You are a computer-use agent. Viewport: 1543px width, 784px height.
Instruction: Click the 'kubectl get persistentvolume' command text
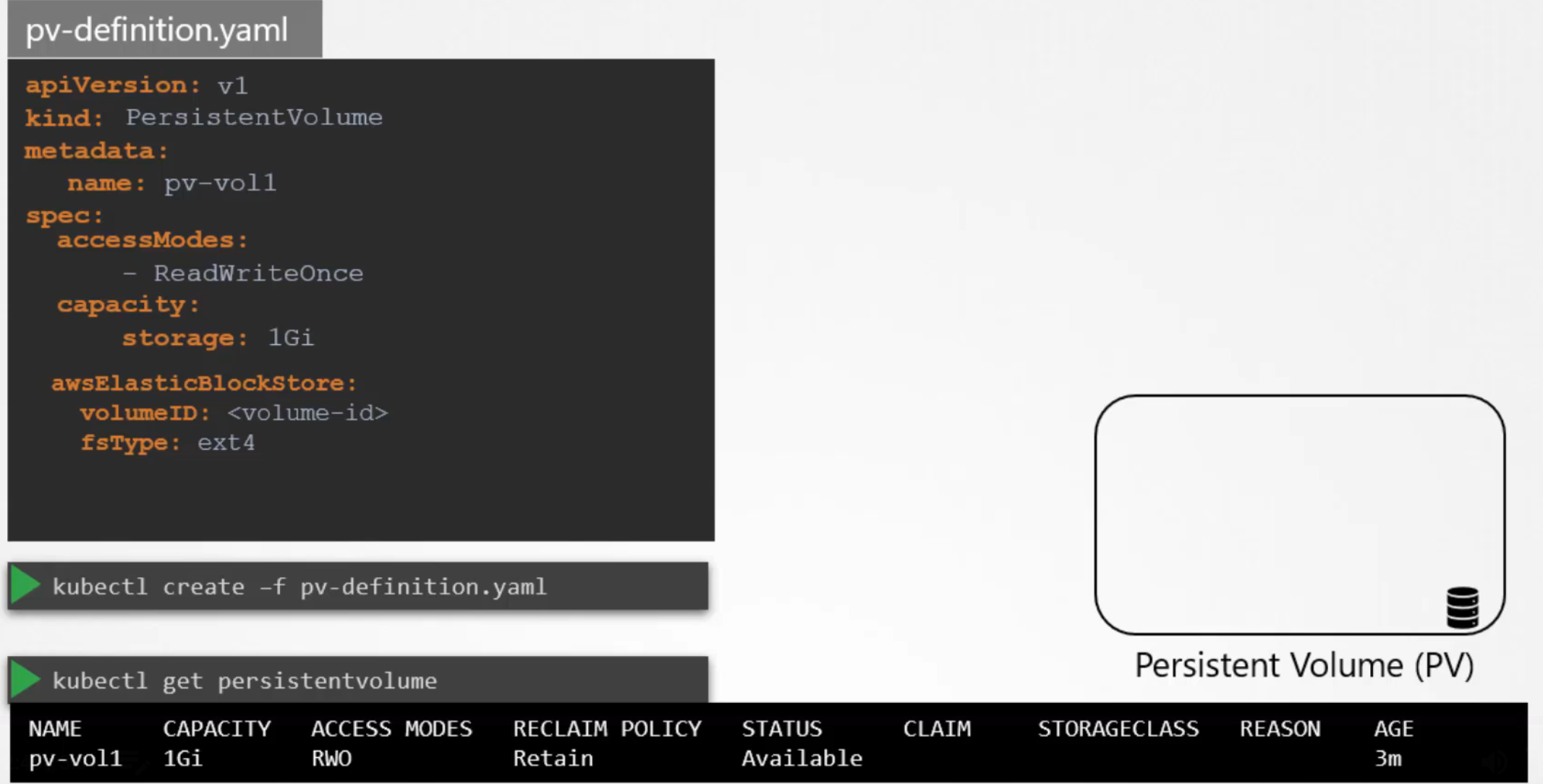click(245, 681)
